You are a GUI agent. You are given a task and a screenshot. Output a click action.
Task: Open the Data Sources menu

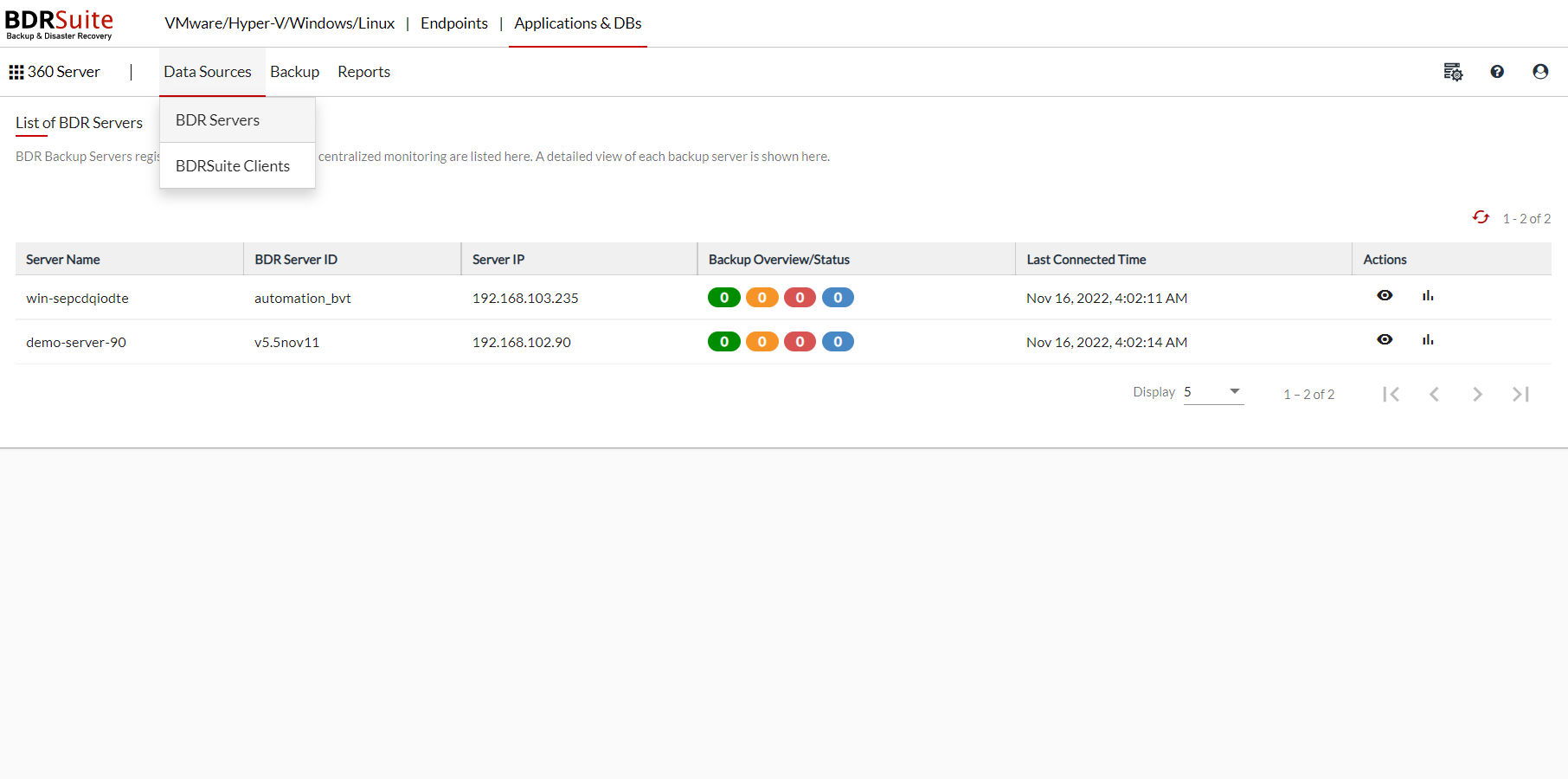(208, 72)
